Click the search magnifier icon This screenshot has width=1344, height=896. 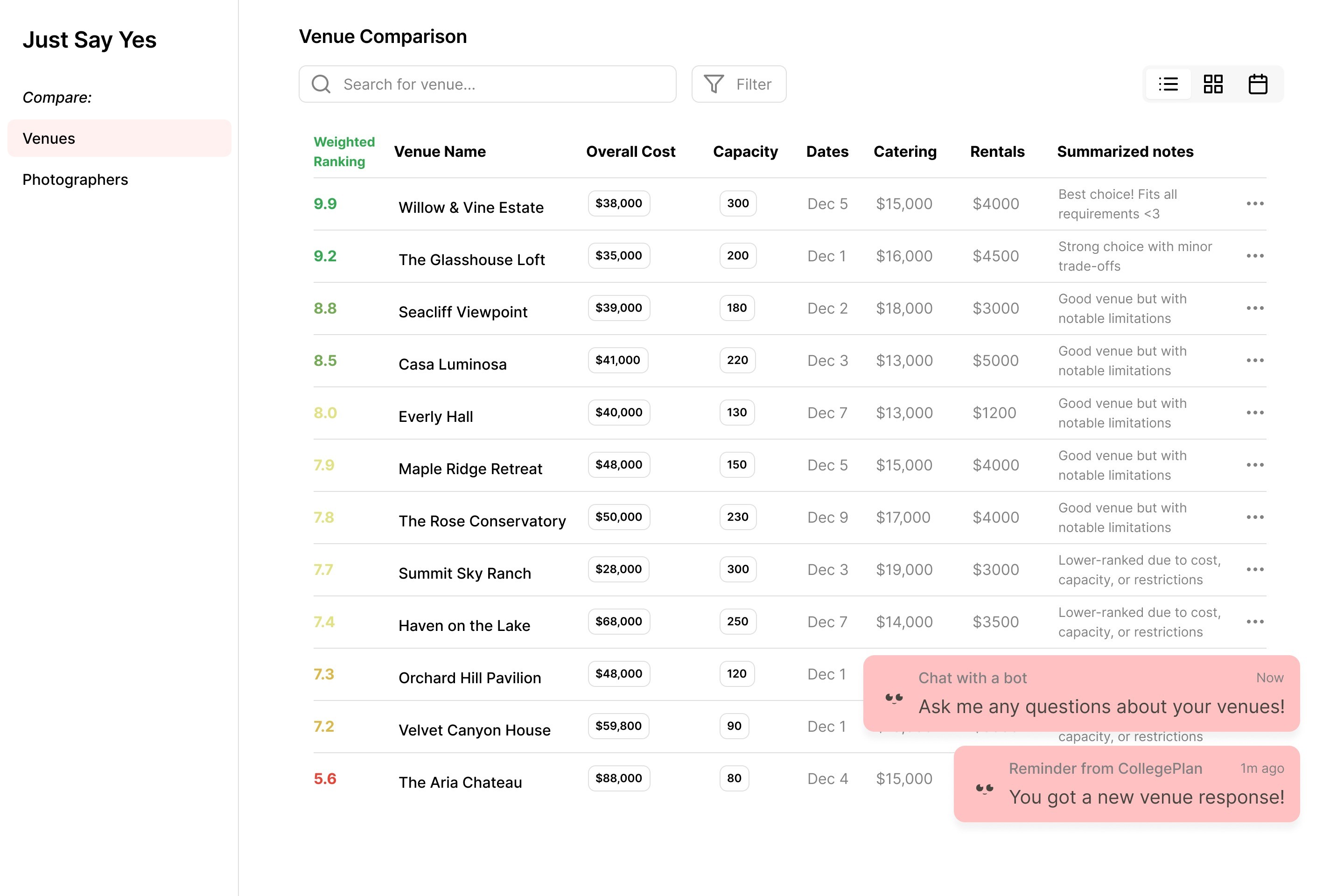(x=321, y=84)
